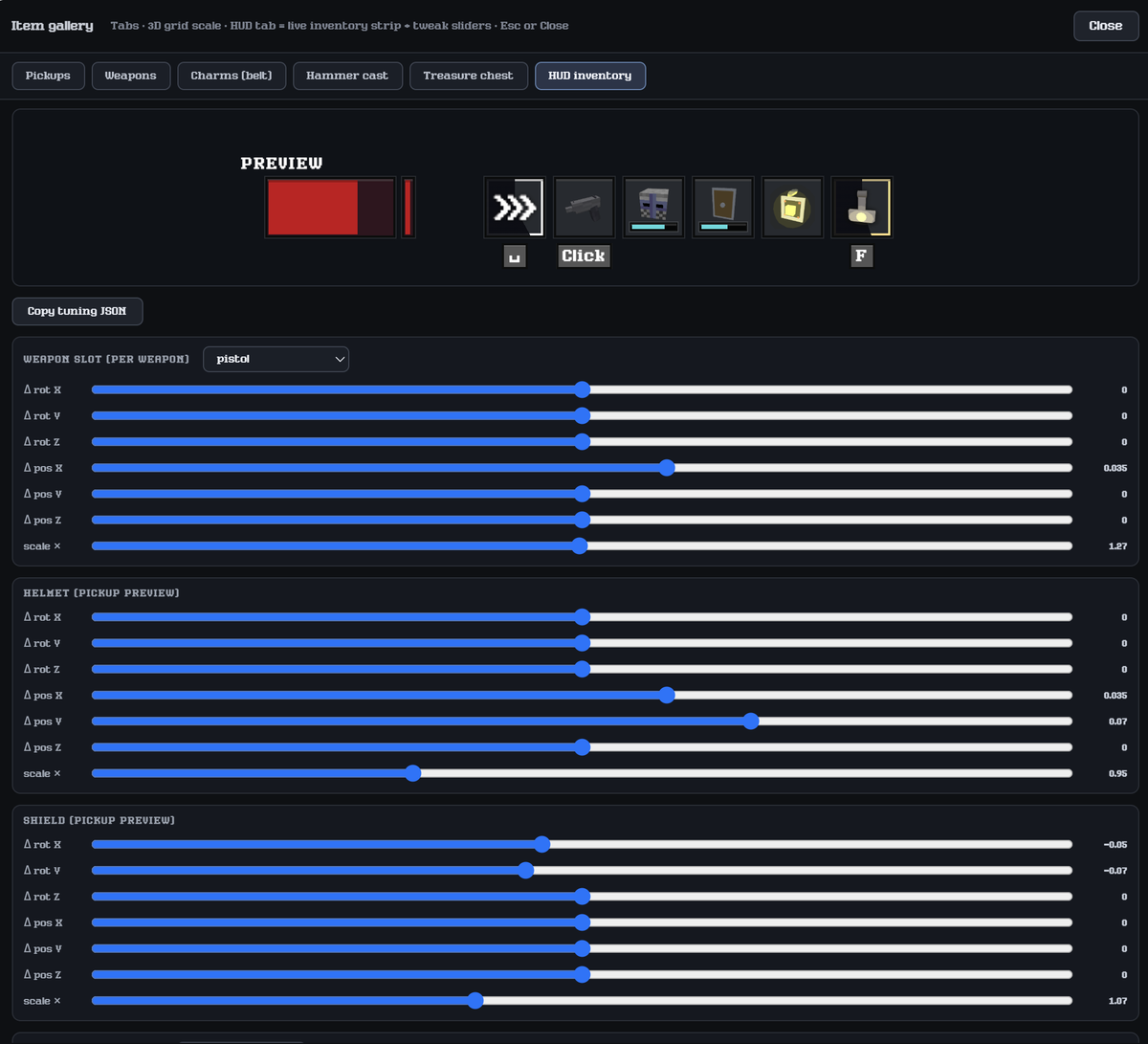
Task: Close the Item gallery
Action: tap(1105, 26)
